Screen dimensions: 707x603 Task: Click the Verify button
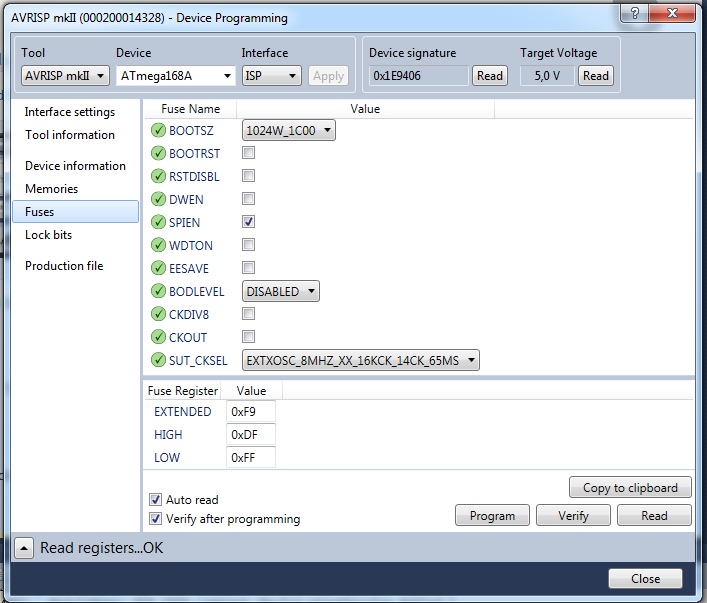(x=573, y=516)
